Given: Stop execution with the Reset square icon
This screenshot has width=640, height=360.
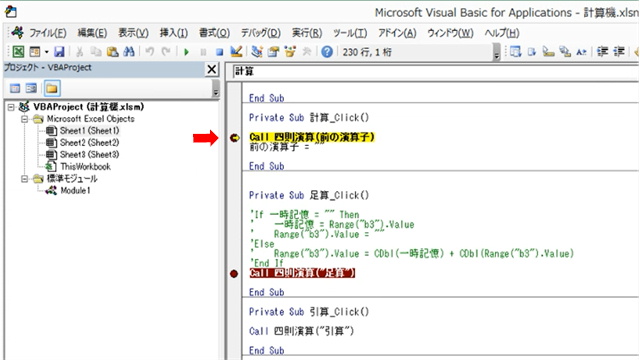Looking at the screenshot, I should coord(220,52).
